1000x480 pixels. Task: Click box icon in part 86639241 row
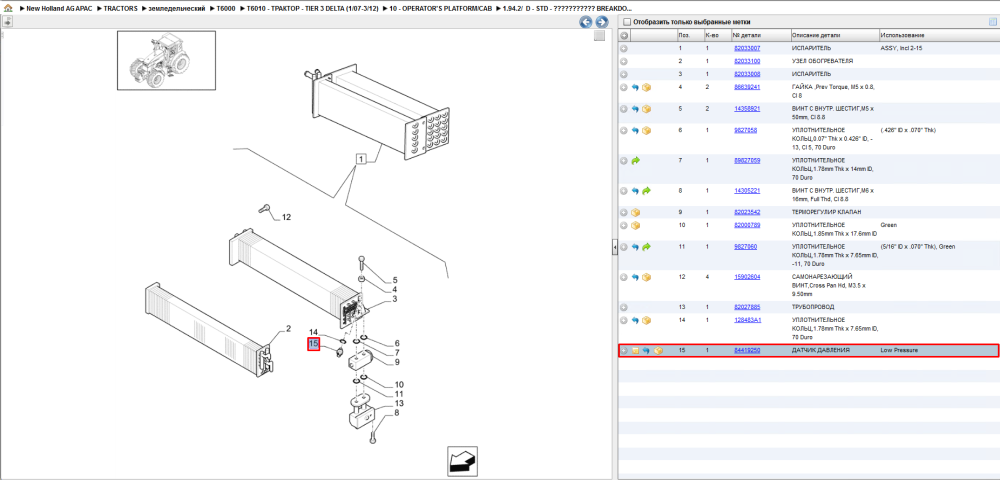pyautogui.click(x=646, y=87)
